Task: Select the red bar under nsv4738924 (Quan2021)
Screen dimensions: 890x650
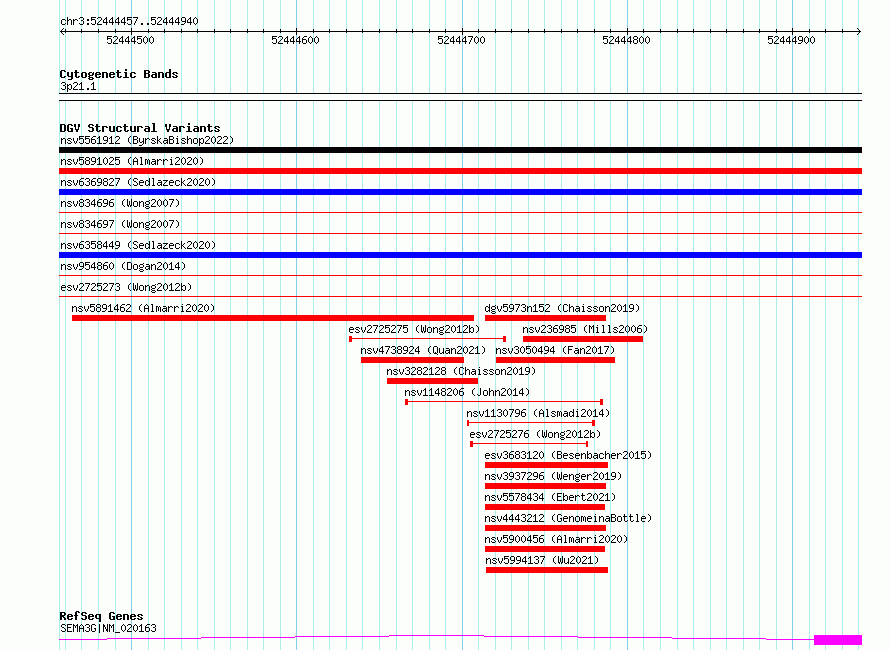Action: click(412, 360)
